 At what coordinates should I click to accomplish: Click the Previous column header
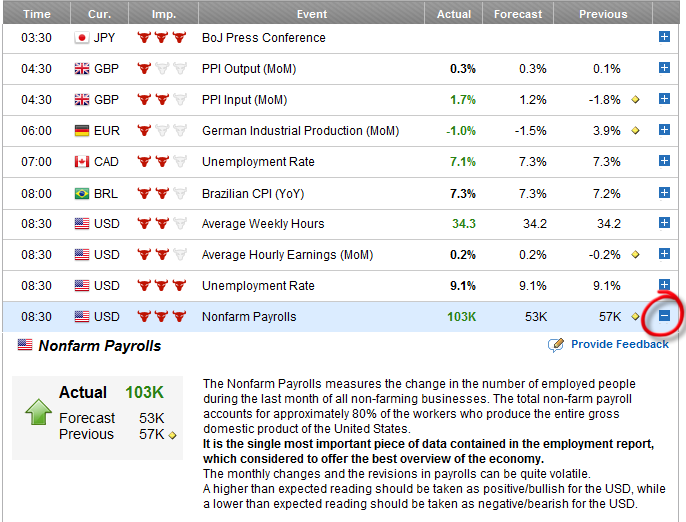(x=603, y=14)
